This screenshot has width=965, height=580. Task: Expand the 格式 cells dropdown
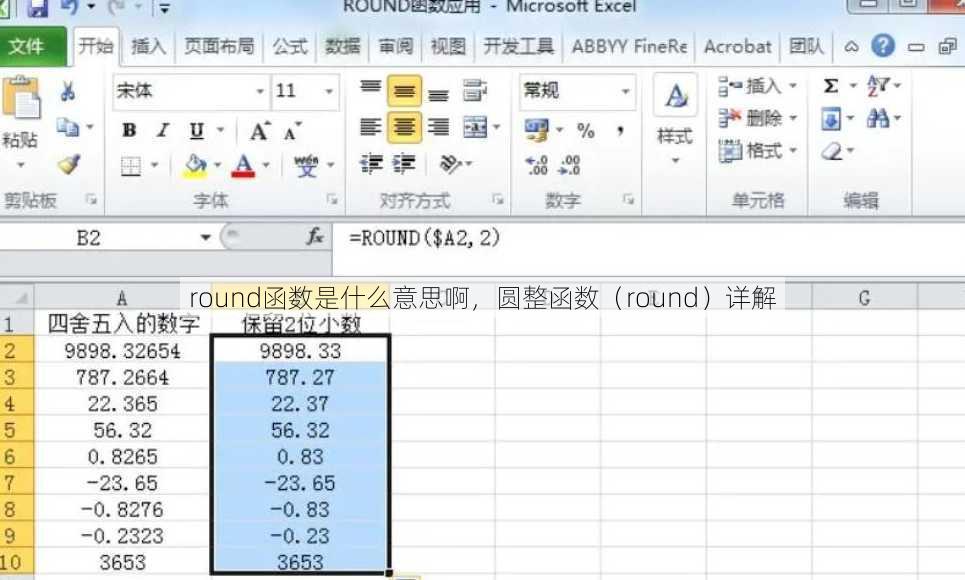(793, 150)
